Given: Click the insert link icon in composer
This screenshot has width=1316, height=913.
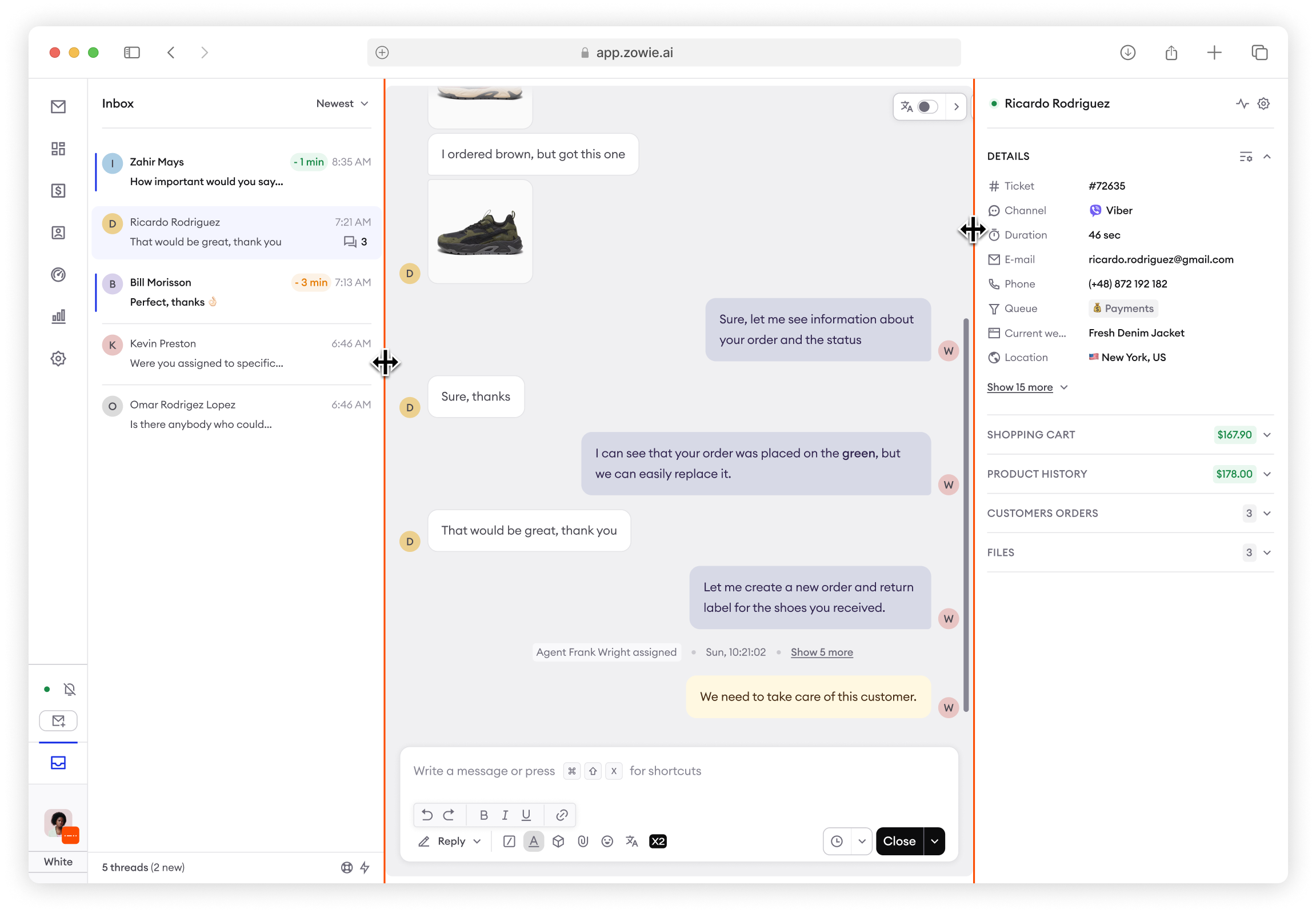Looking at the screenshot, I should pyautogui.click(x=562, y=815).
